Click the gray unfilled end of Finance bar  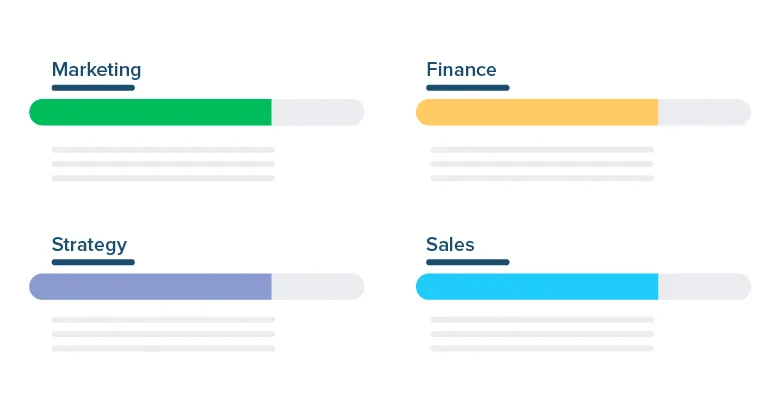[x=704, y=112]
